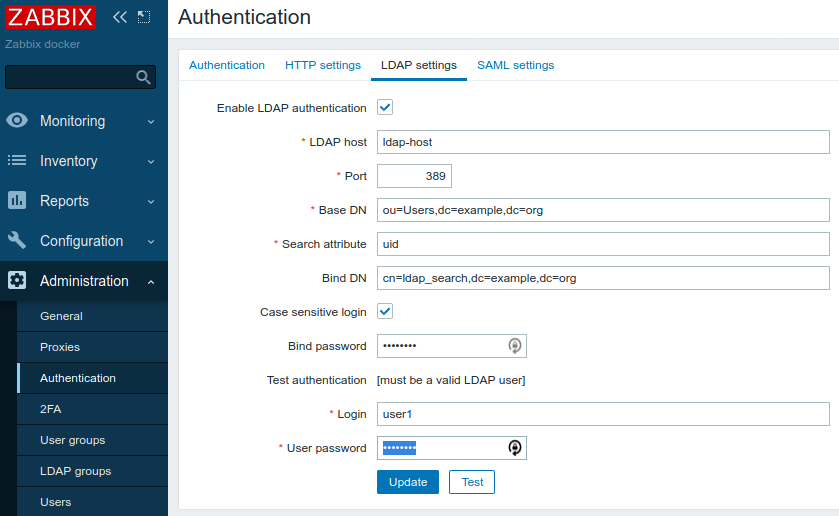Open Proxies in the sidebar

(x=92, y=347)
